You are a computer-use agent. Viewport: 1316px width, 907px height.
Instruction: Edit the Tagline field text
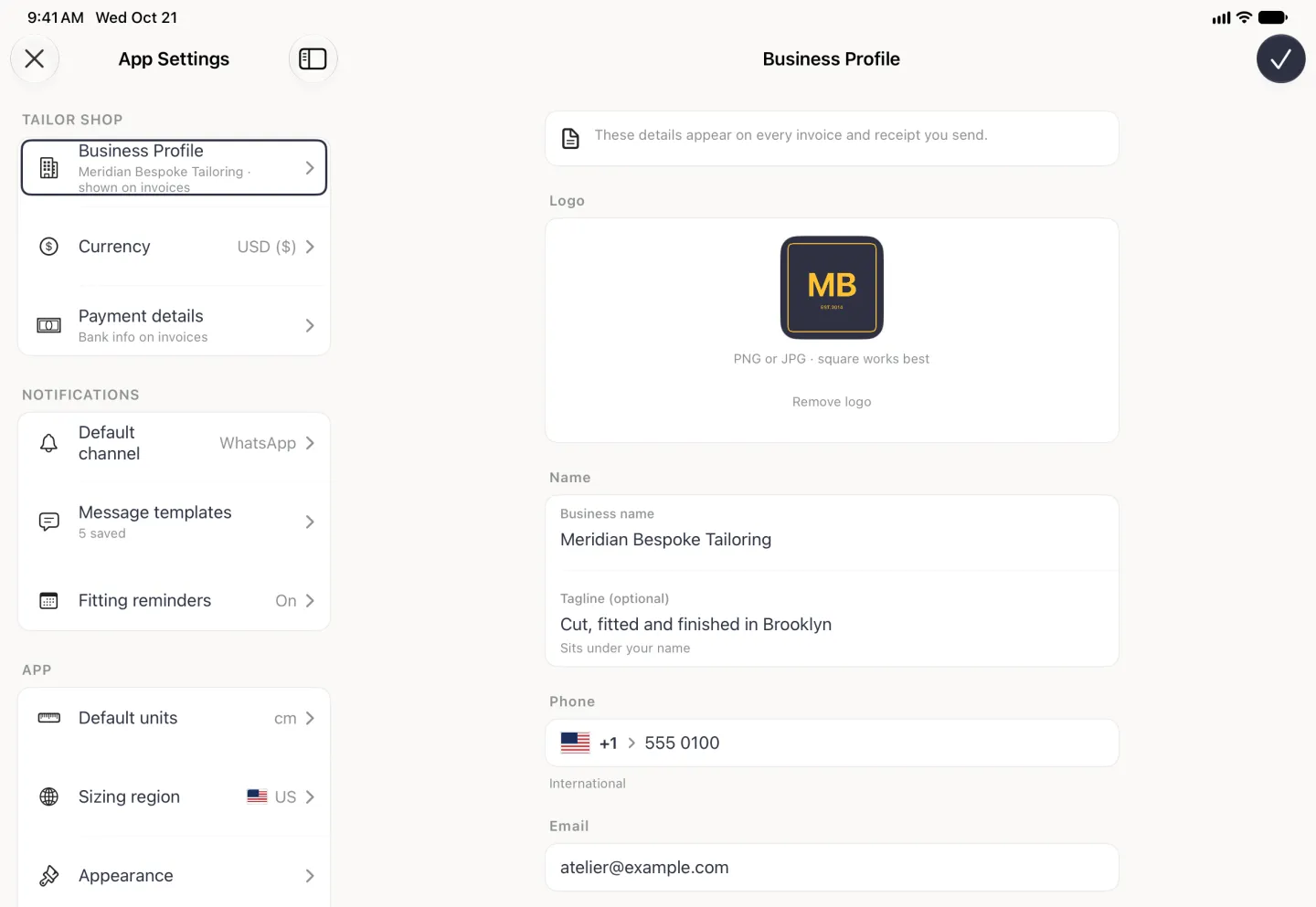coord(695,624)
